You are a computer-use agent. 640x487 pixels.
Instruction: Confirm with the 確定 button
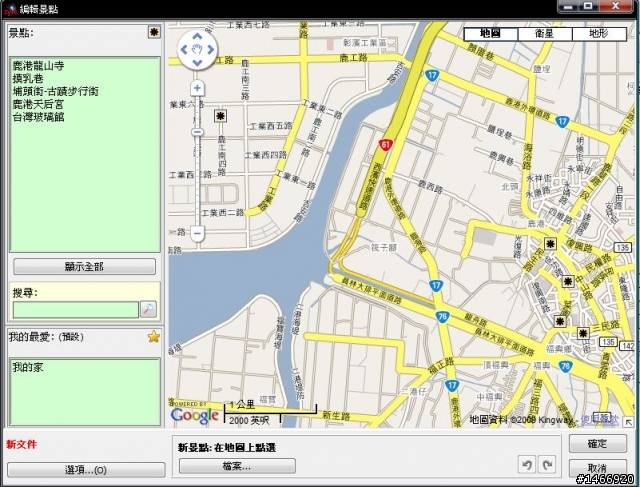598,444
